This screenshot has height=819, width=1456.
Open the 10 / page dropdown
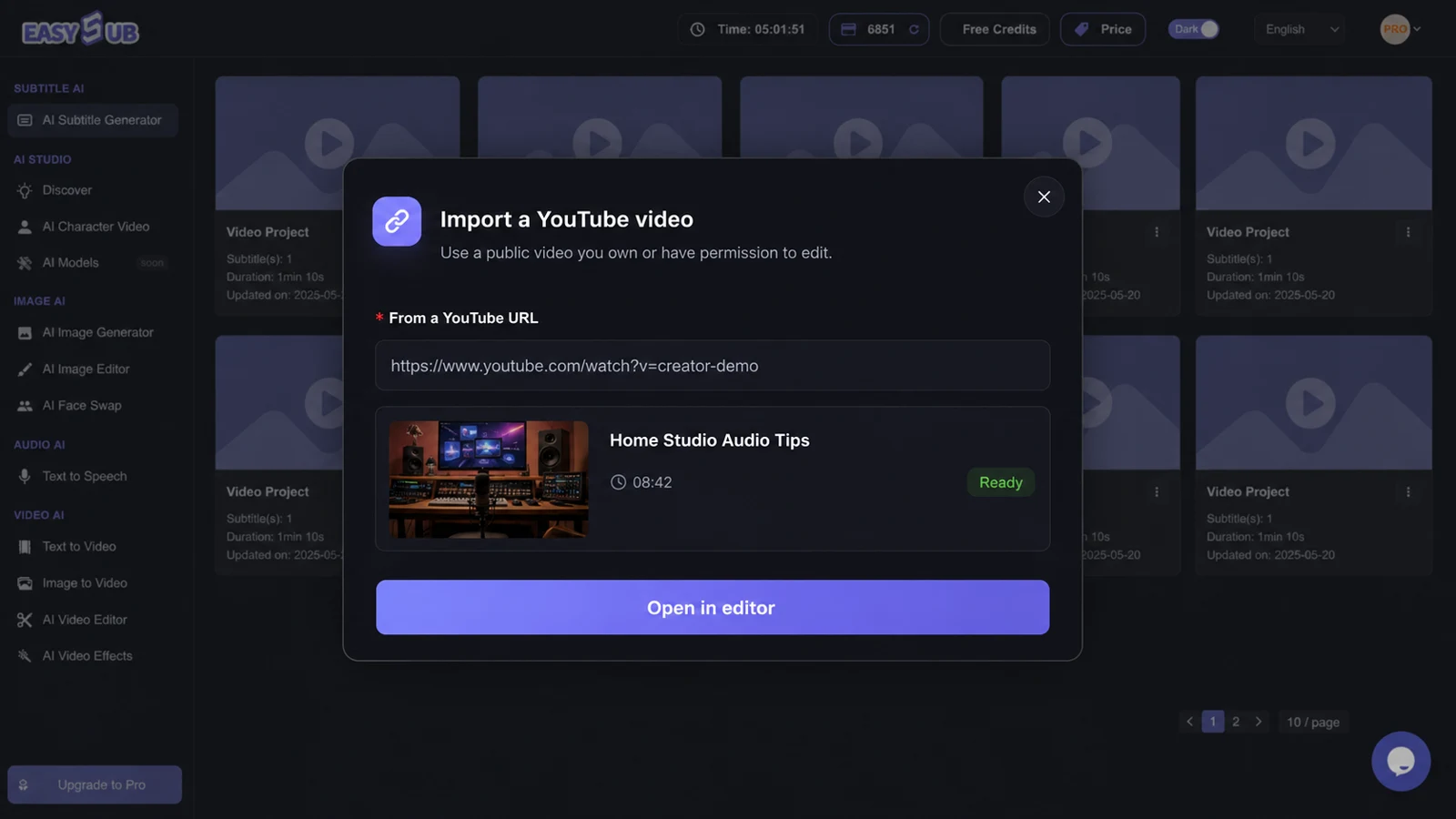pyautogui.click(x=1313, y=722)
